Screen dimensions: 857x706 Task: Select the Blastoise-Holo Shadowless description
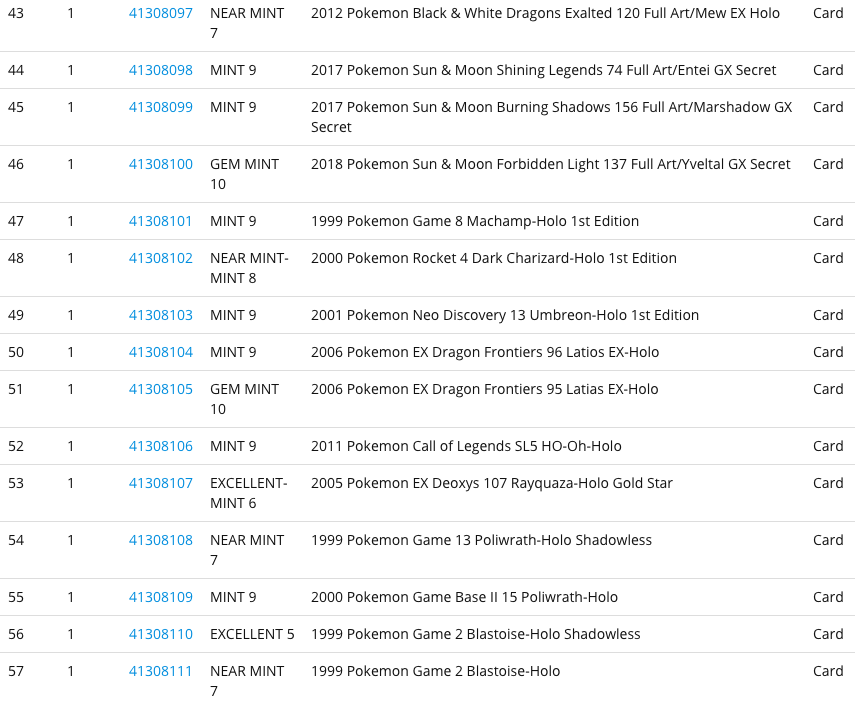476,634
